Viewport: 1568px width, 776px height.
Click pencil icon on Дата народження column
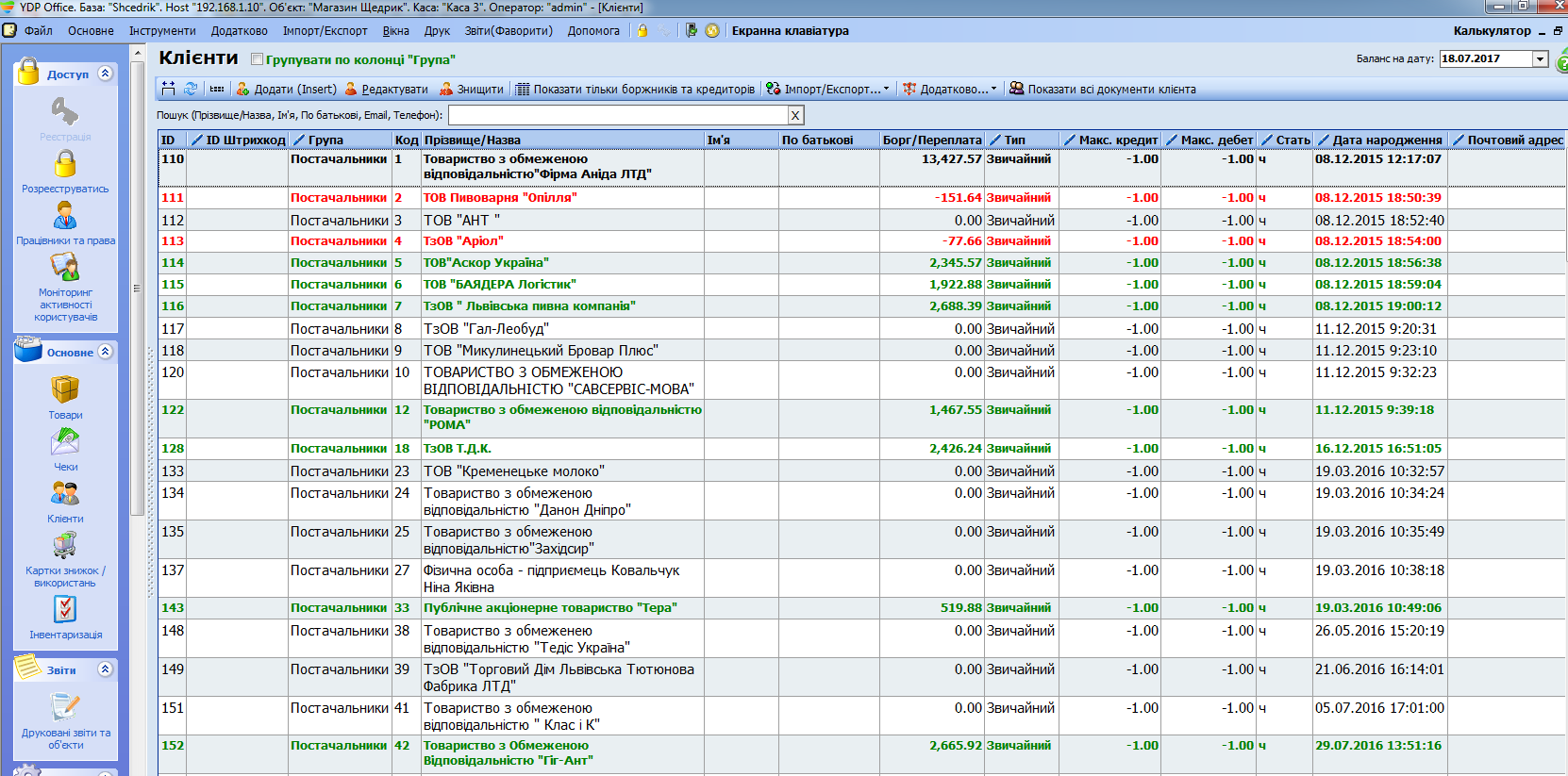click(1324, 140)
